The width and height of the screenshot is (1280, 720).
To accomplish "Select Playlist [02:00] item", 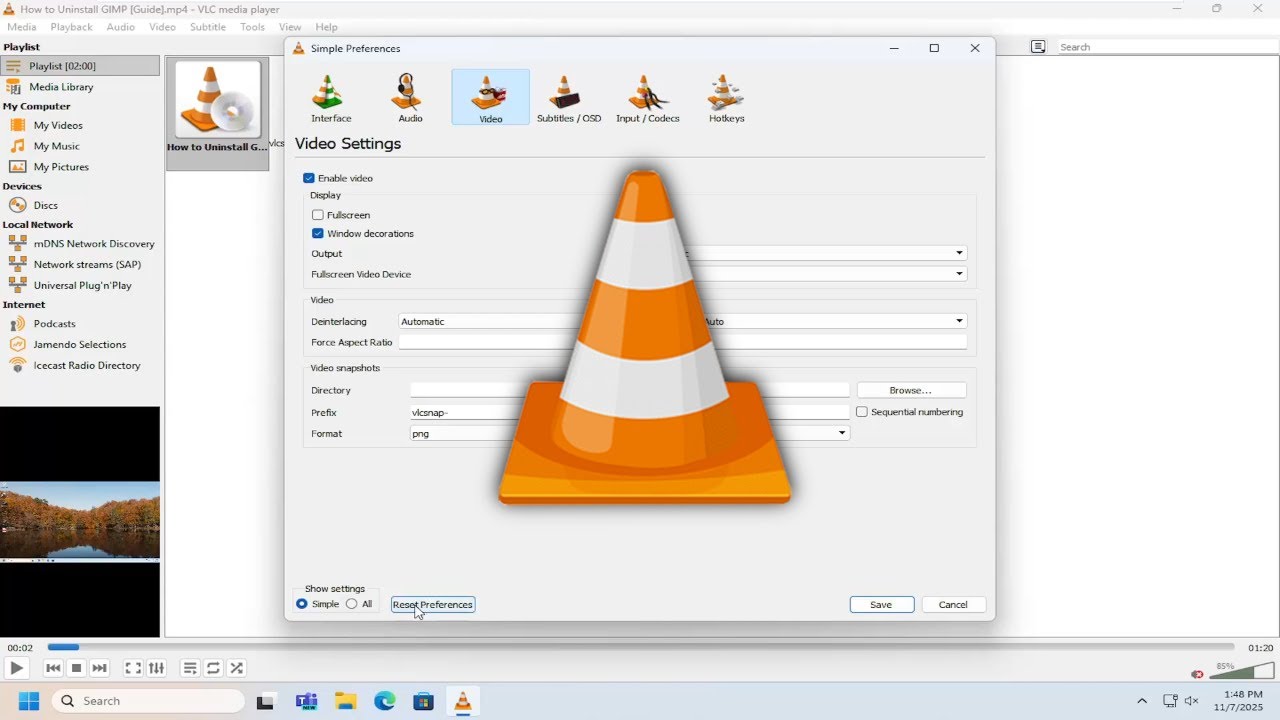I will coord(80,66).
